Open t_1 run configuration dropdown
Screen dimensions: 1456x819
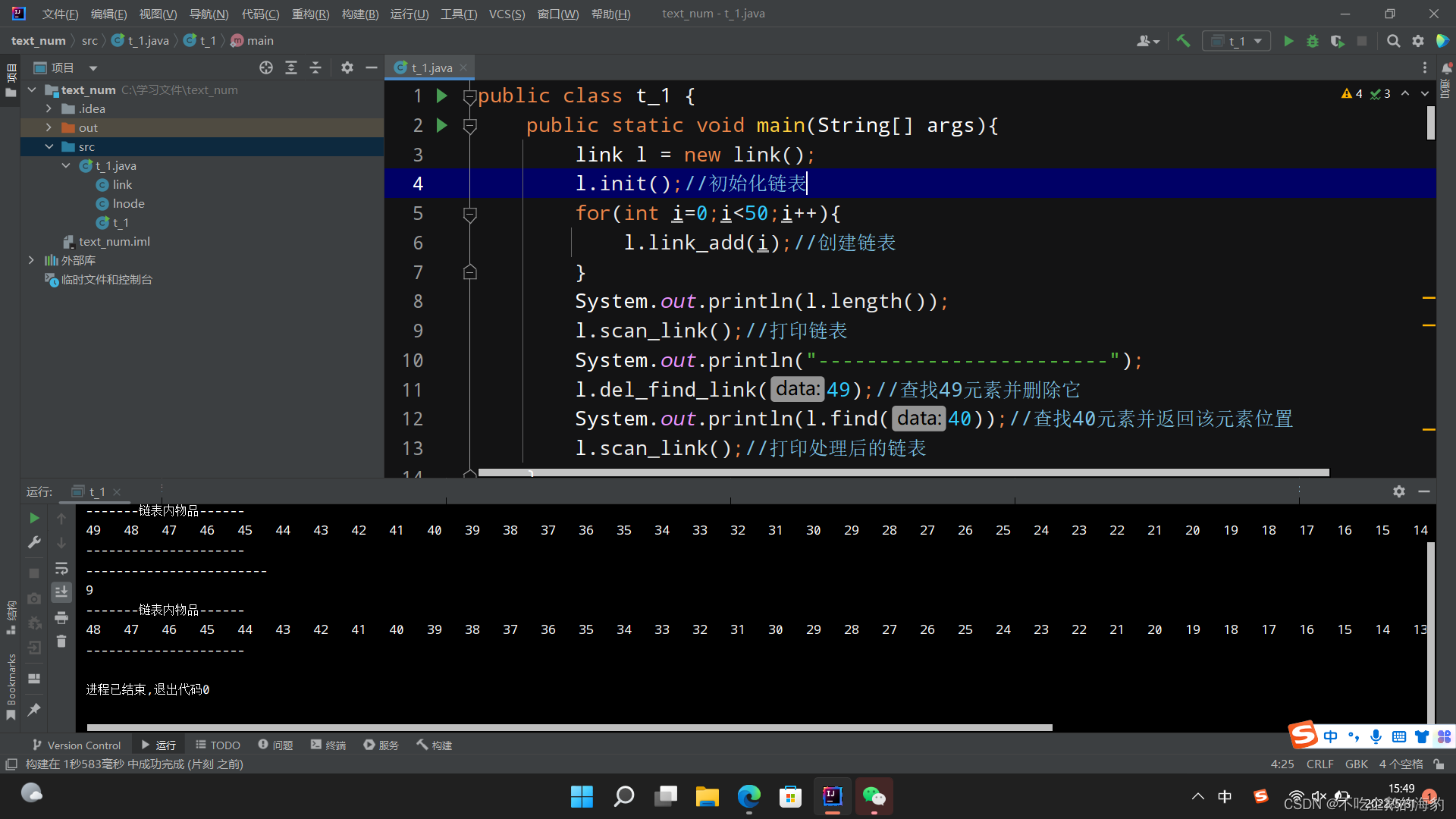[x=1237, y=41]
